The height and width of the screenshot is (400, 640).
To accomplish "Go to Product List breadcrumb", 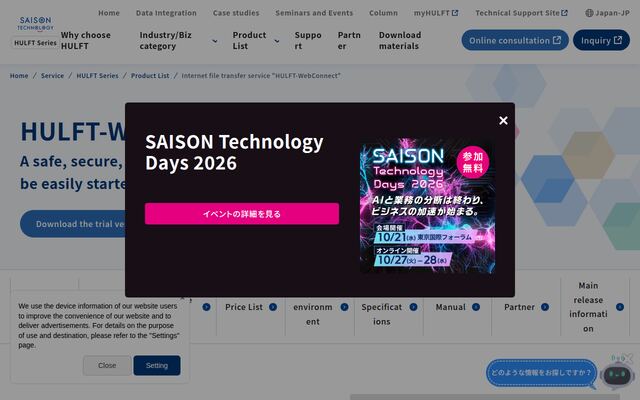I will [x=150, y=76].
